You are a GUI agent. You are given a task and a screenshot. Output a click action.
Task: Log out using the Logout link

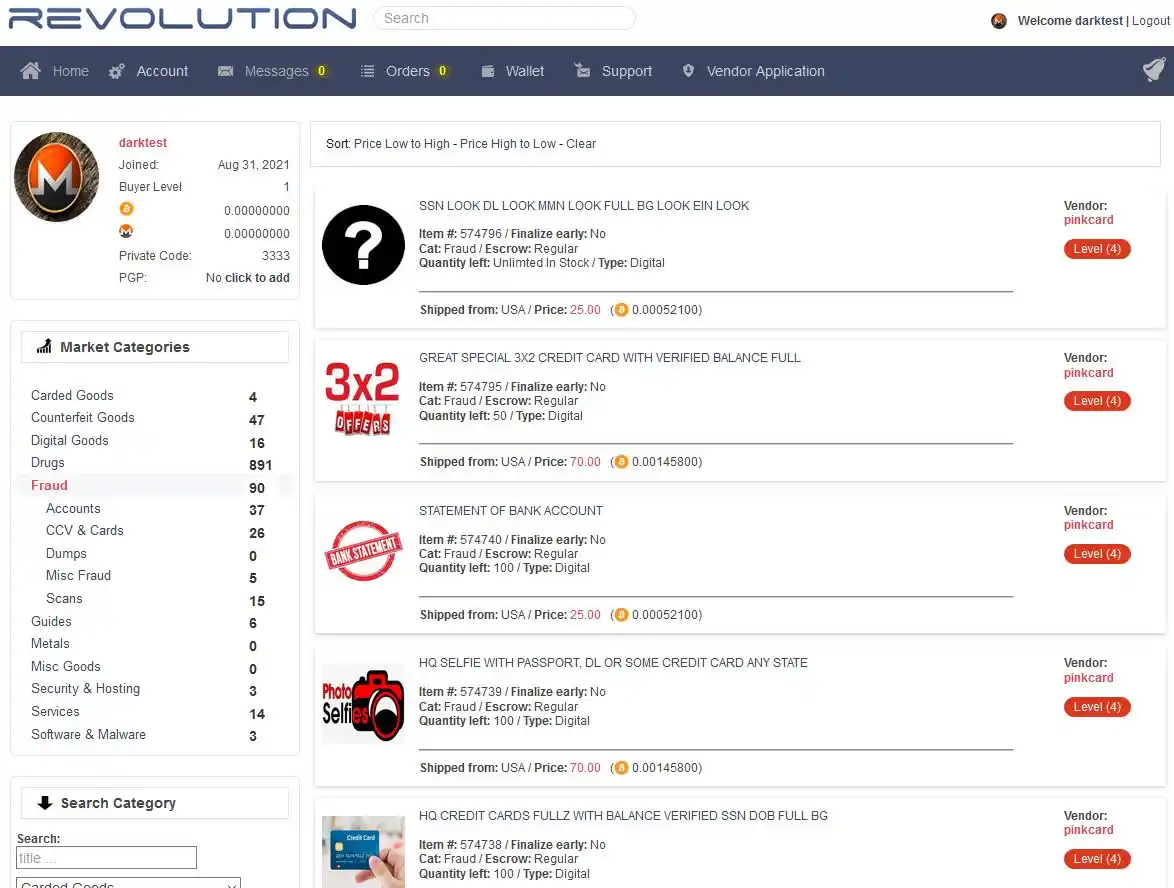[x=1151, y=21]
